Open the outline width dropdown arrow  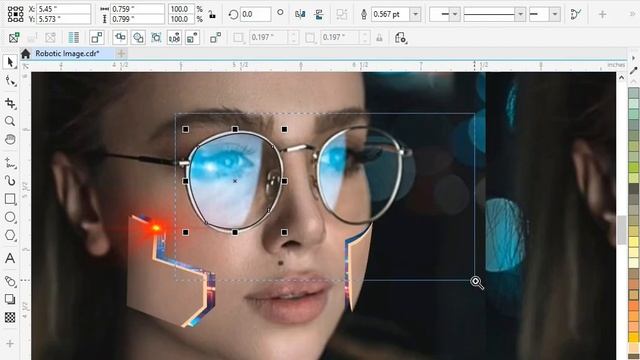point(415,14)
